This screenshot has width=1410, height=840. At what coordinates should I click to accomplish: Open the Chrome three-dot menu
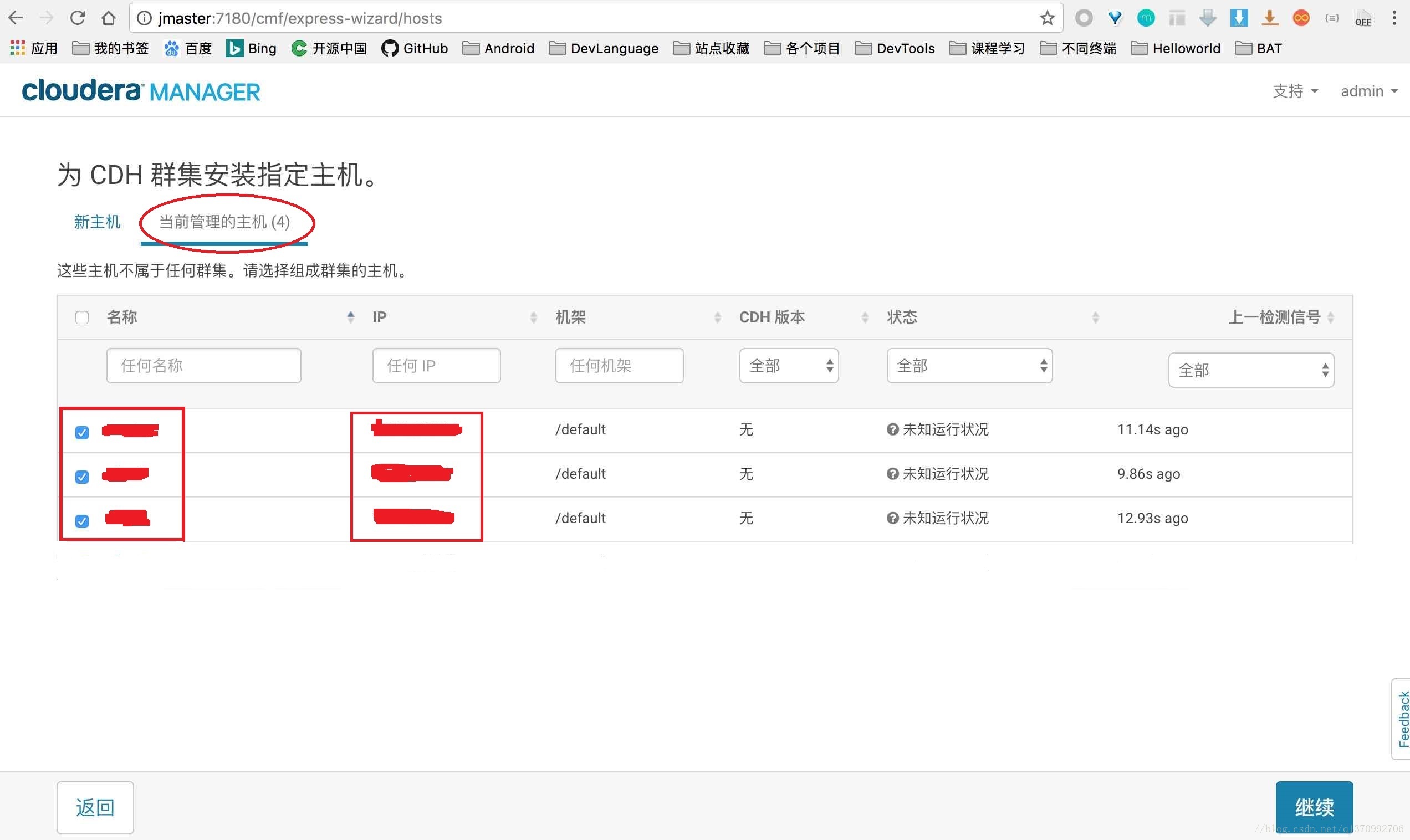[1393, 18]
